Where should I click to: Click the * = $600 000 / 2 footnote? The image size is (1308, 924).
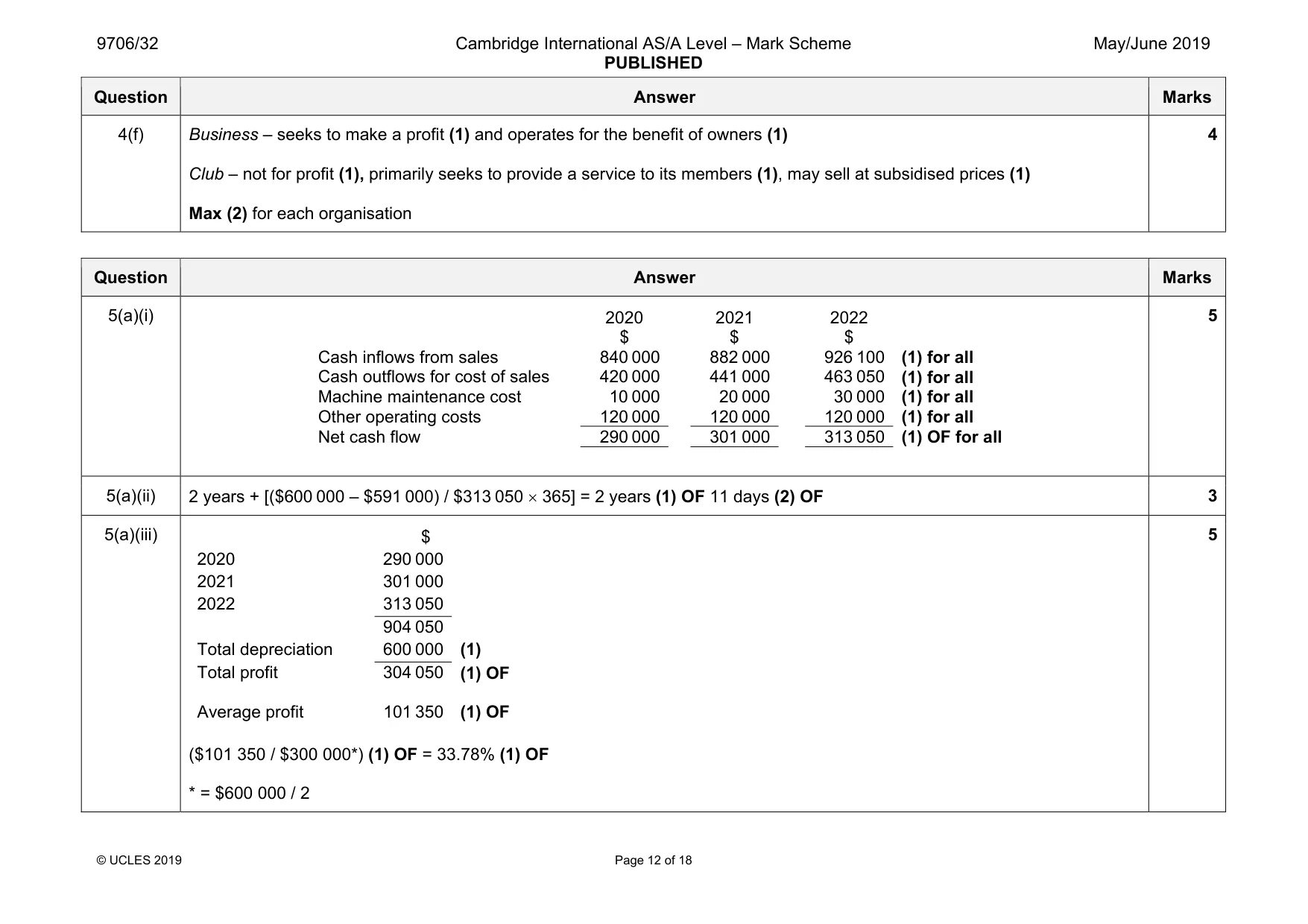249,793
